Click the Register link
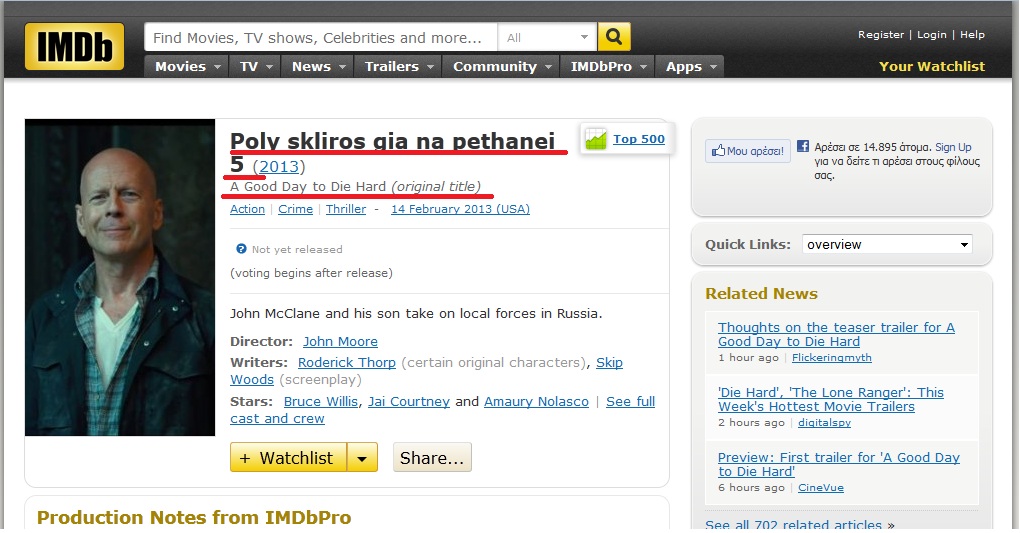Viewport: 1020px width, 533px height. (x=881, y=34)
